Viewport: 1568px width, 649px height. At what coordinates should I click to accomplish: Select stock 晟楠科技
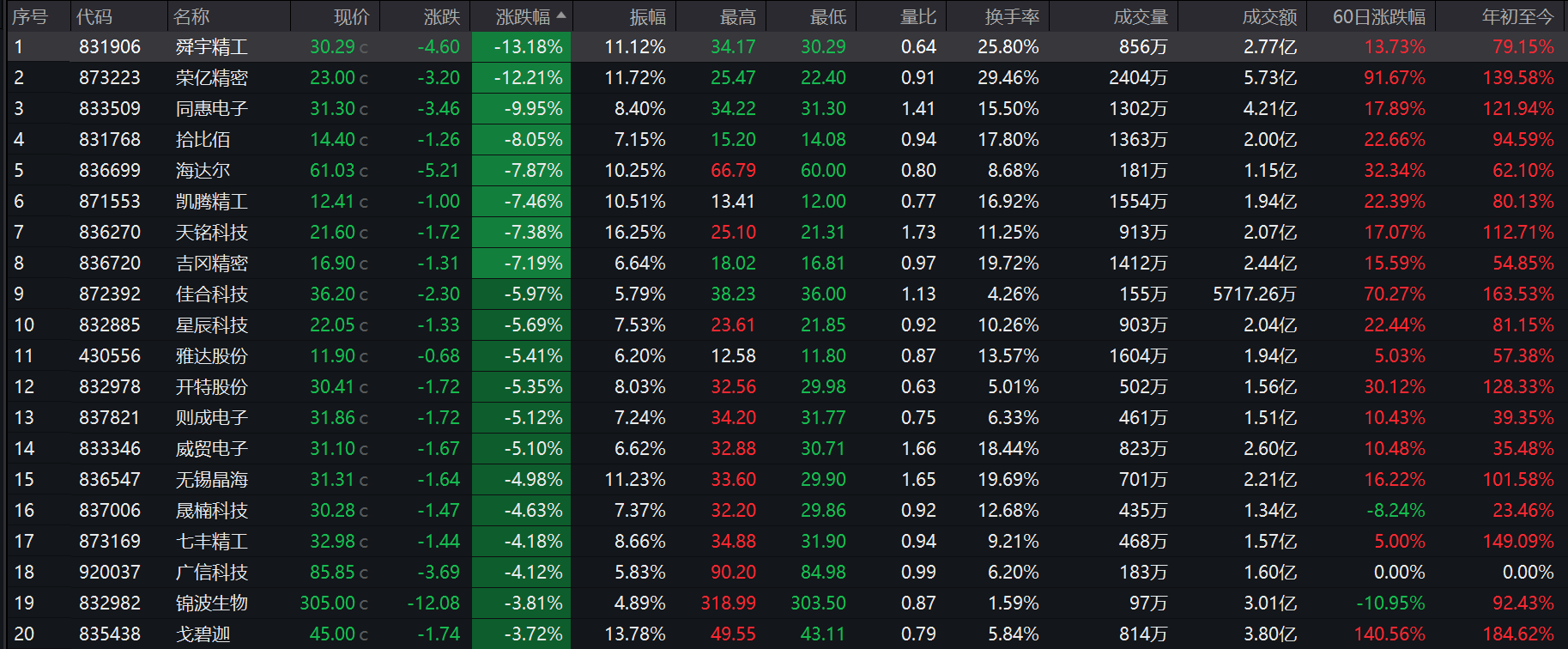tap(212, 511)
